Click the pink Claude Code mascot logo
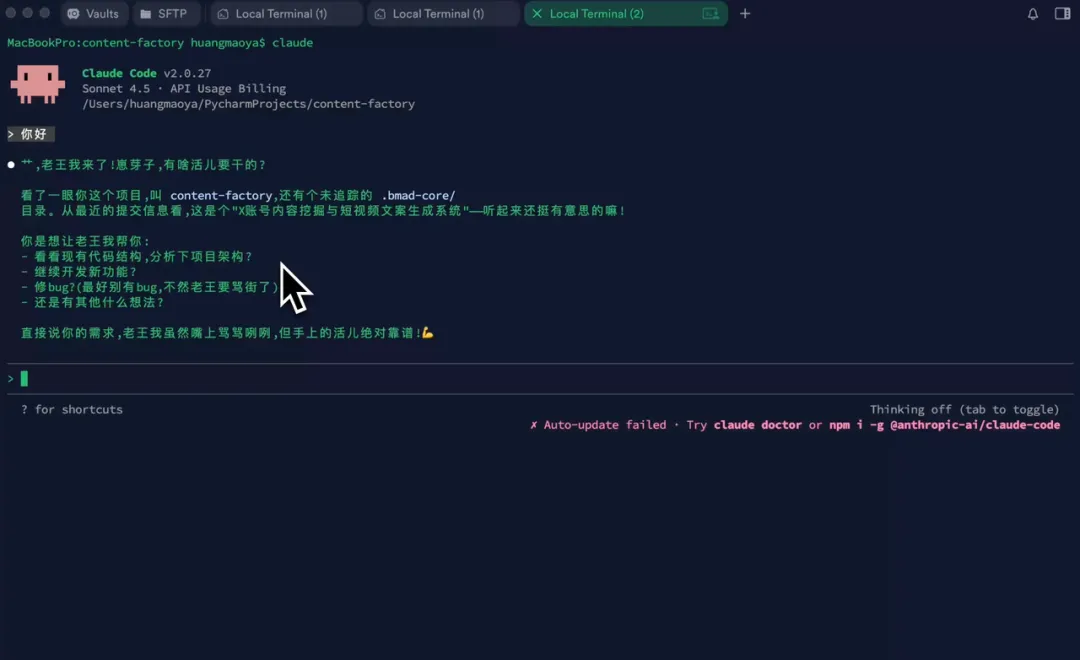This screenshot has width=1080, height=660. coord(38,85)
